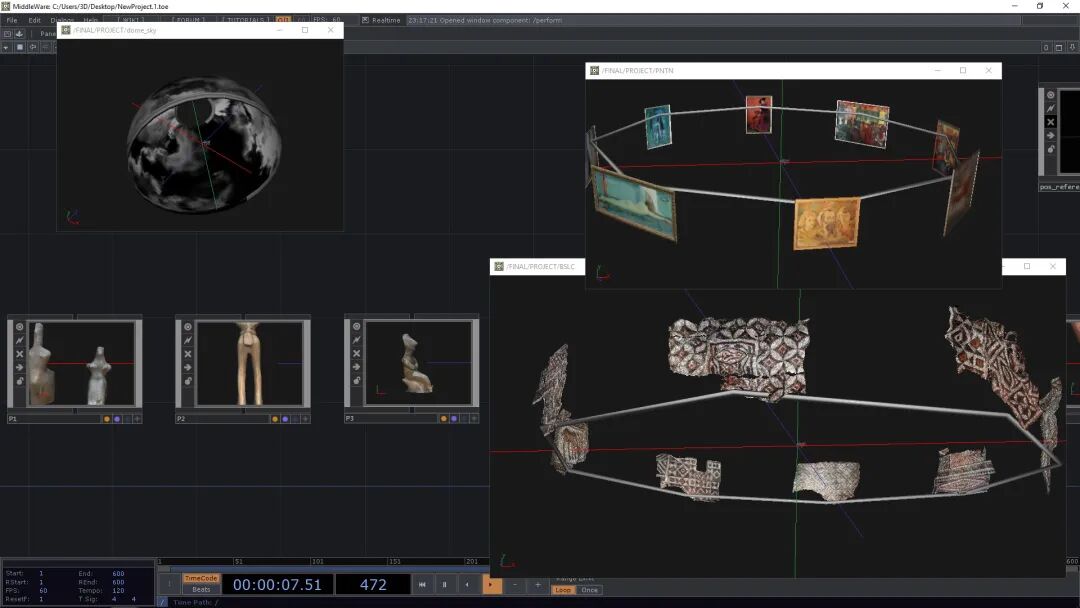Click arrow flag on the pos_refere node

click(x=1050, y=136)
